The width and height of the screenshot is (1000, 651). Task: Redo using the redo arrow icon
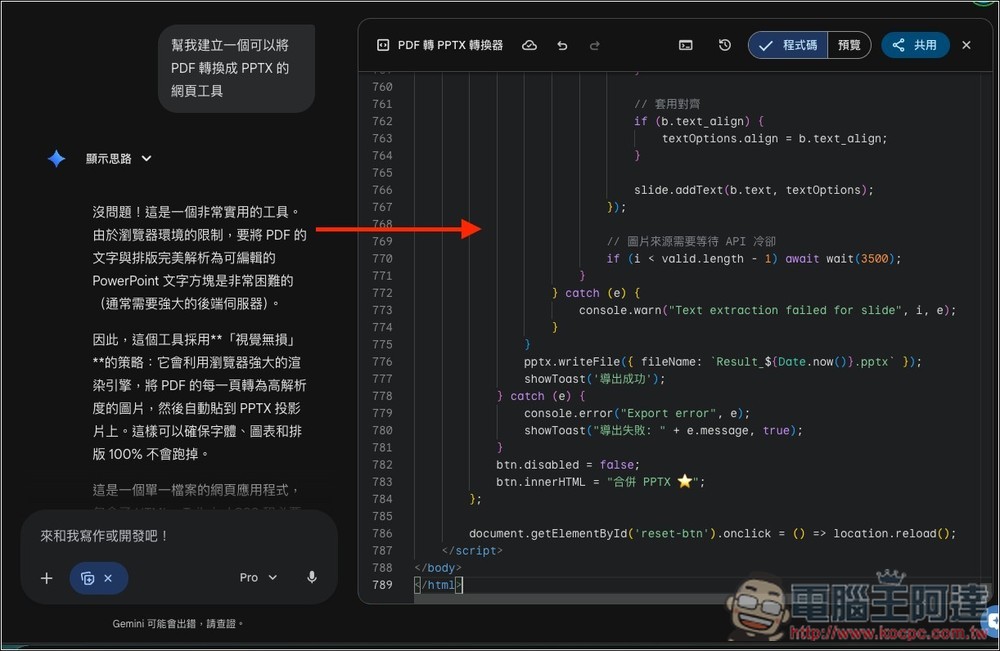(594, 45)
